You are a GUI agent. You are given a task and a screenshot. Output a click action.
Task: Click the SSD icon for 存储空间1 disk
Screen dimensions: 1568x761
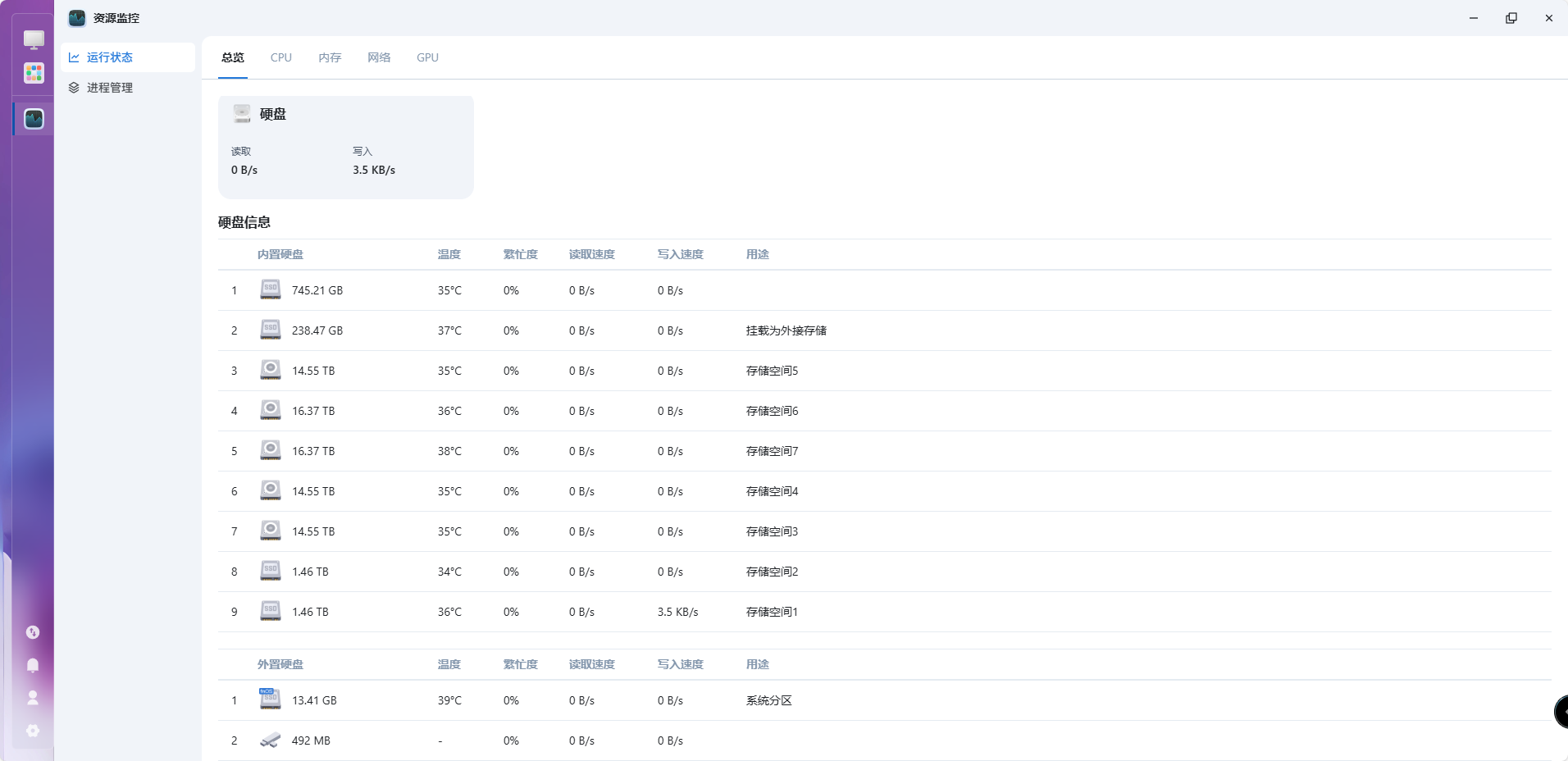coord(271,611)
